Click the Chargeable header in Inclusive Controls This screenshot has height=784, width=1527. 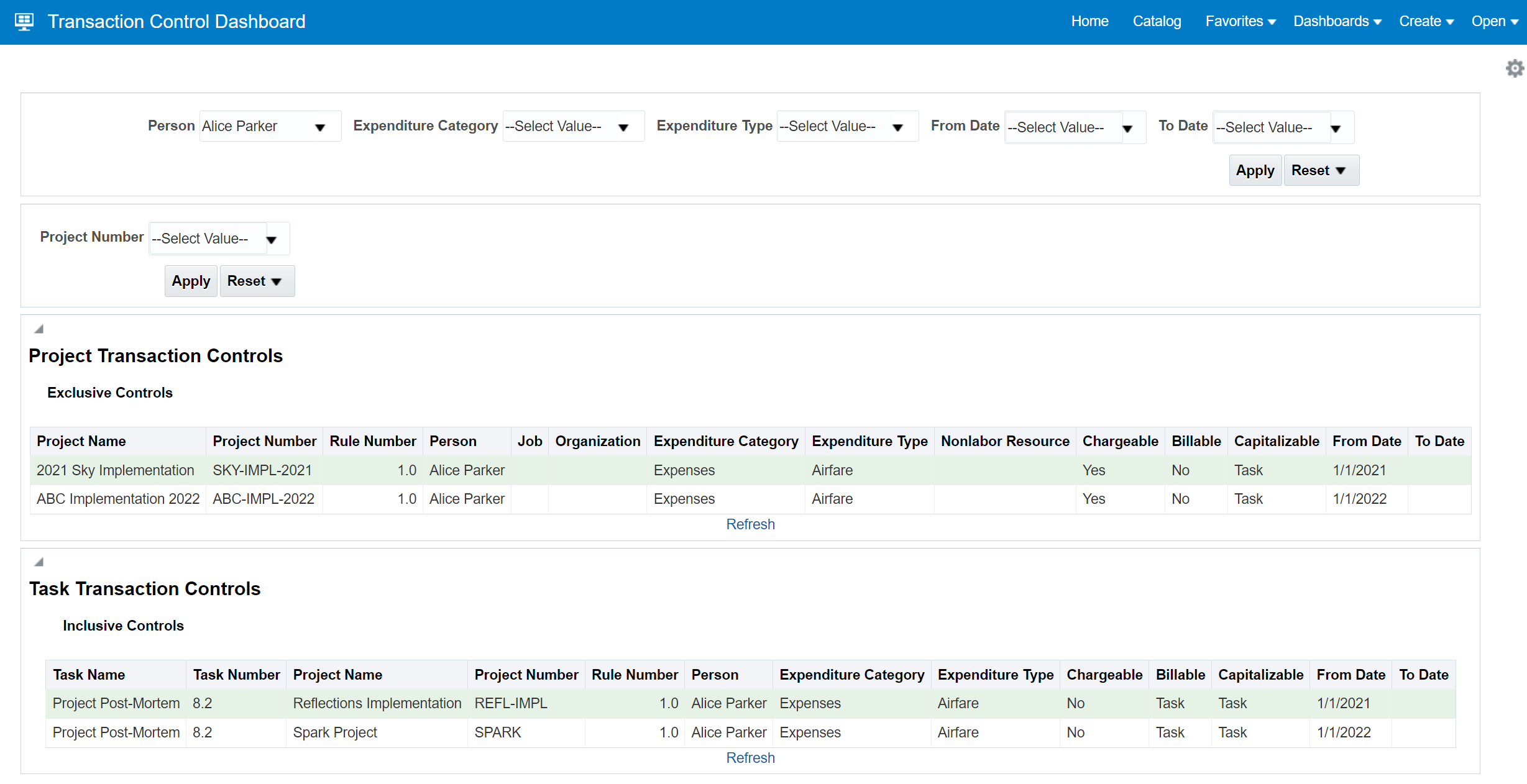(1104, 675)
